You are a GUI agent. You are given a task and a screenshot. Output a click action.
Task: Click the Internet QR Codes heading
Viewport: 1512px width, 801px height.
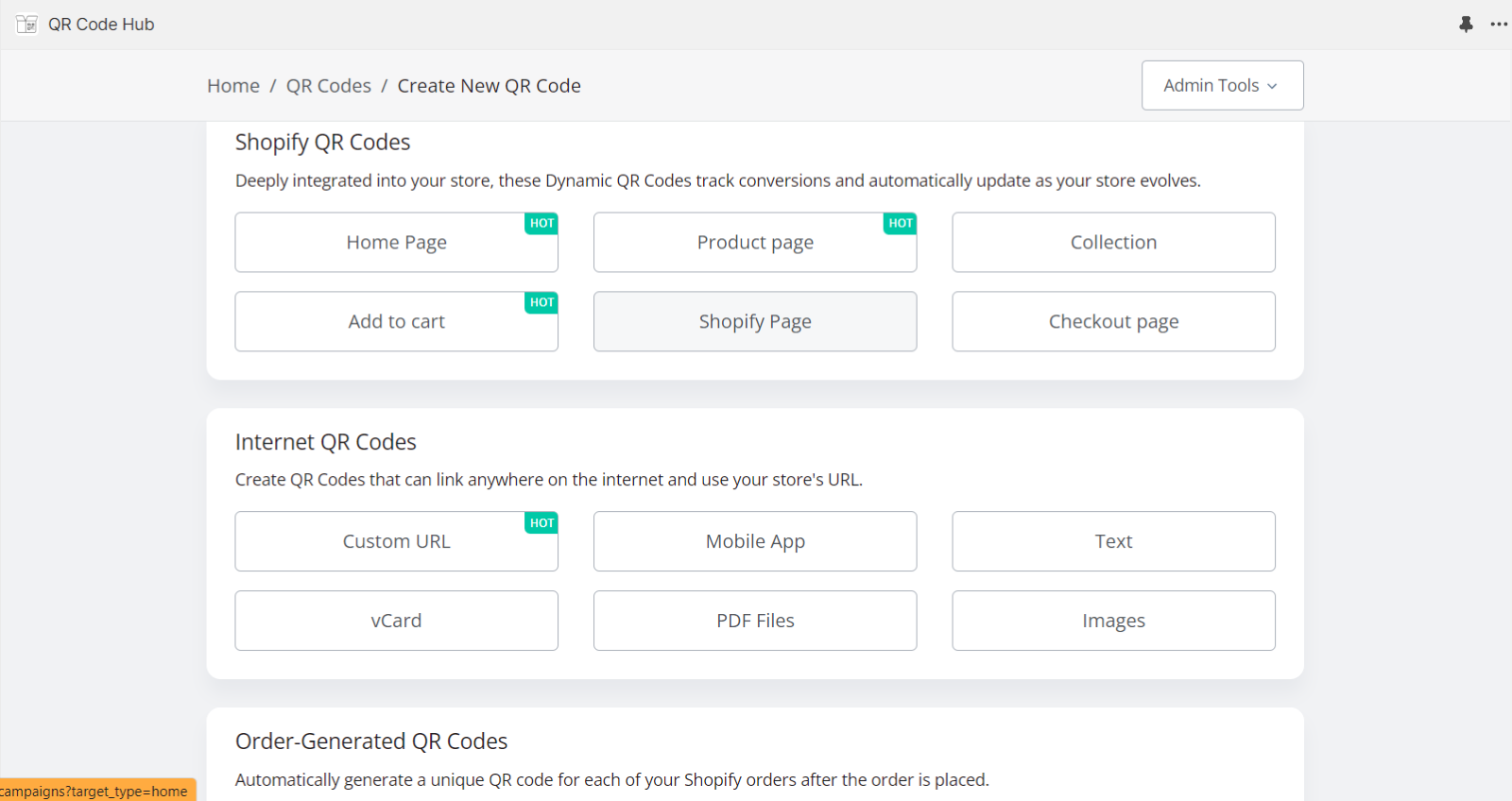coord(325,442)
